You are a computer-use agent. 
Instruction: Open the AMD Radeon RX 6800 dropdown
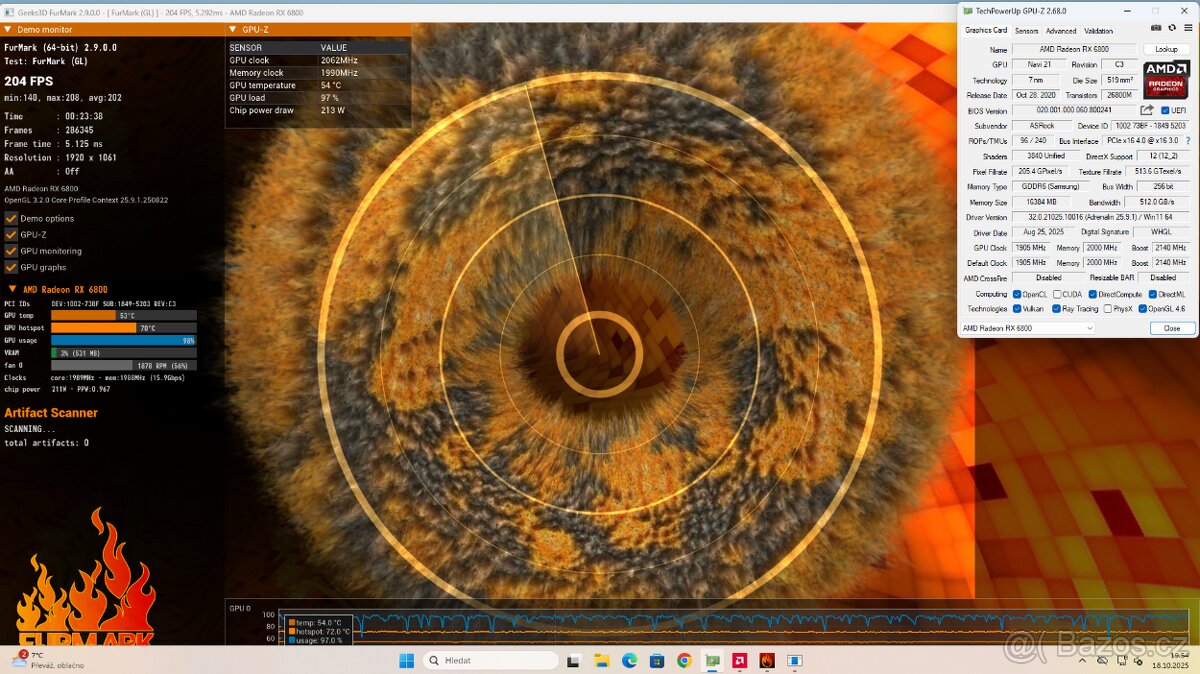click(1027, 328)
